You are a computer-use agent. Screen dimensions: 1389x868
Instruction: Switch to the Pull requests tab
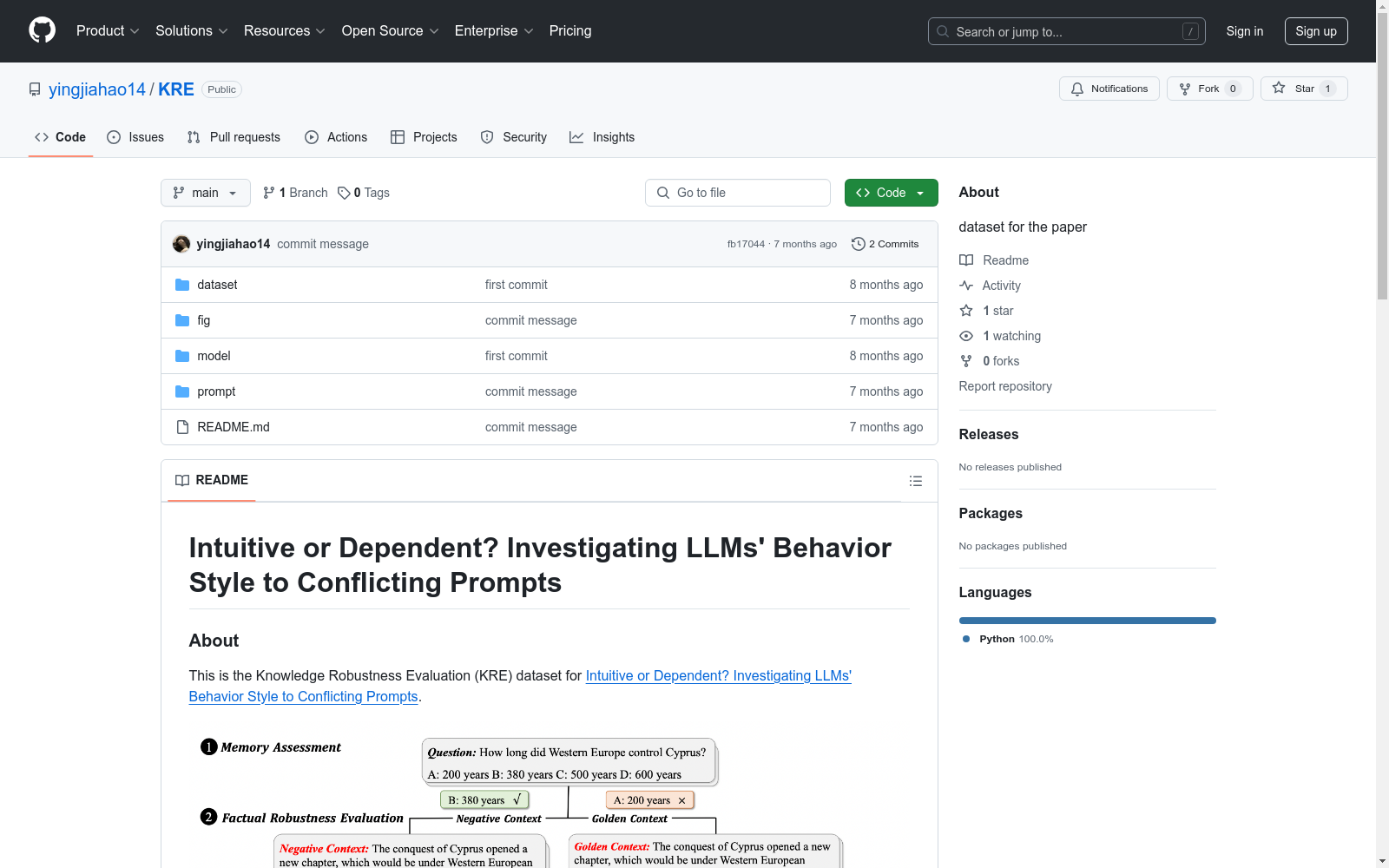(234, 137)
